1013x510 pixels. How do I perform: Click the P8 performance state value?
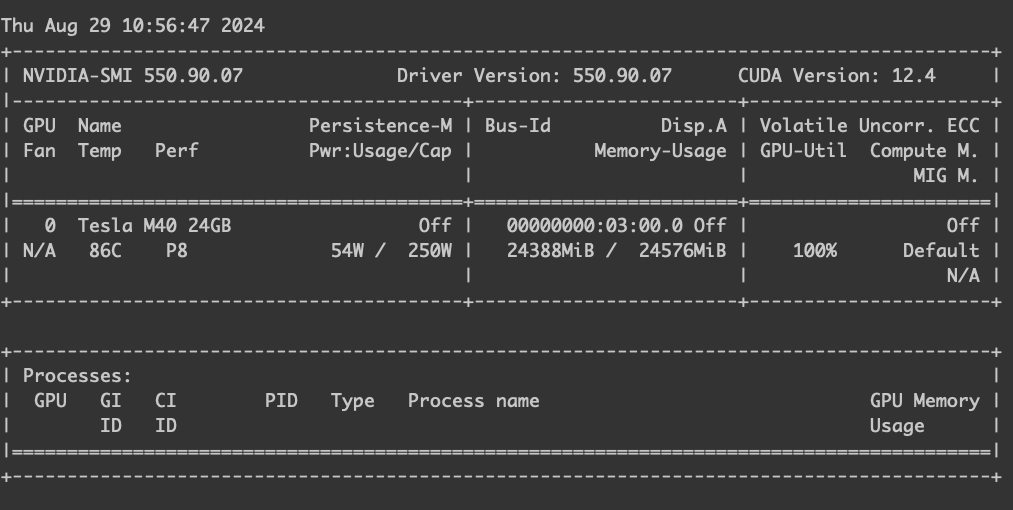pos(177,251)
